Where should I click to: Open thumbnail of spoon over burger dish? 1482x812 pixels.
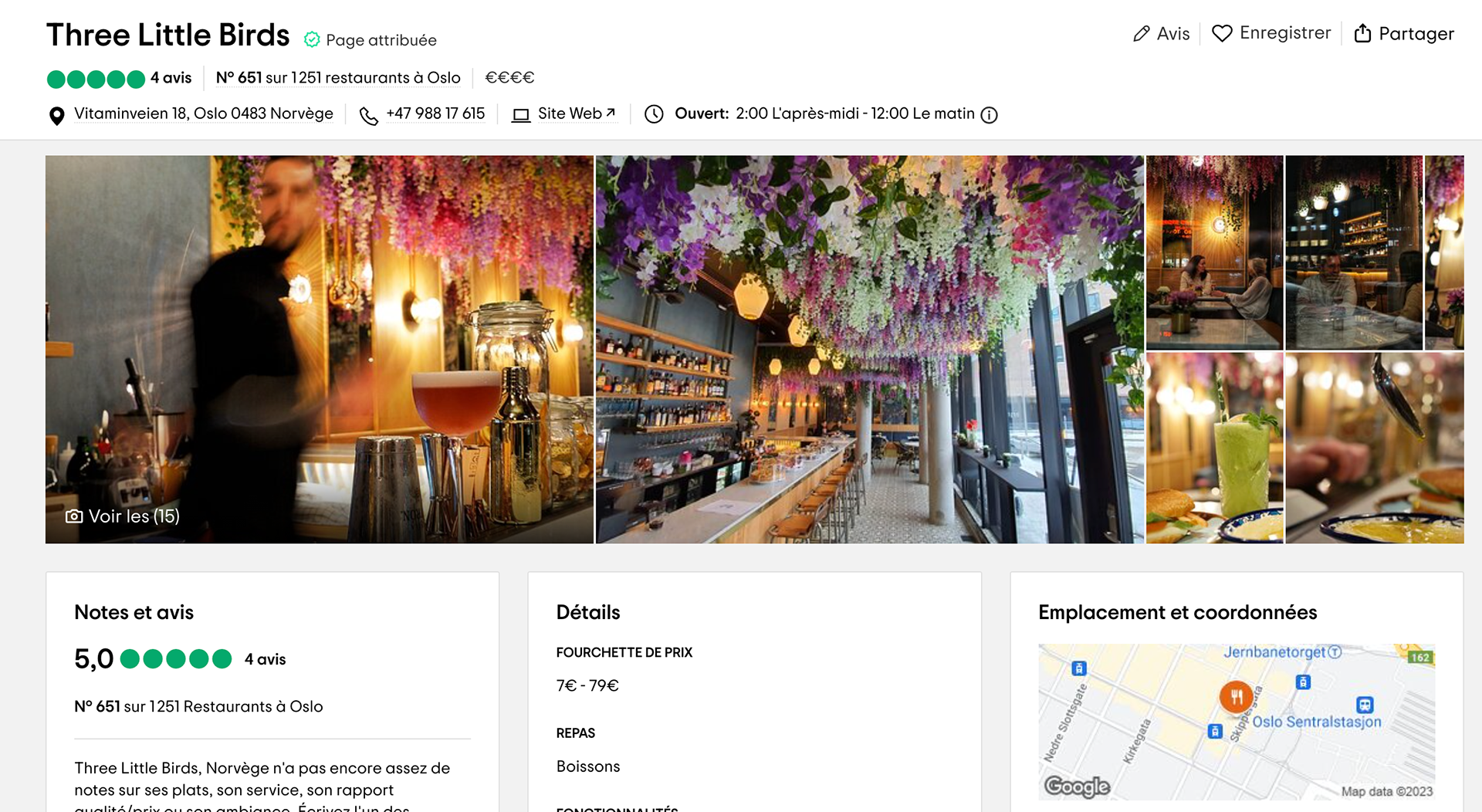click(1375, 448)
